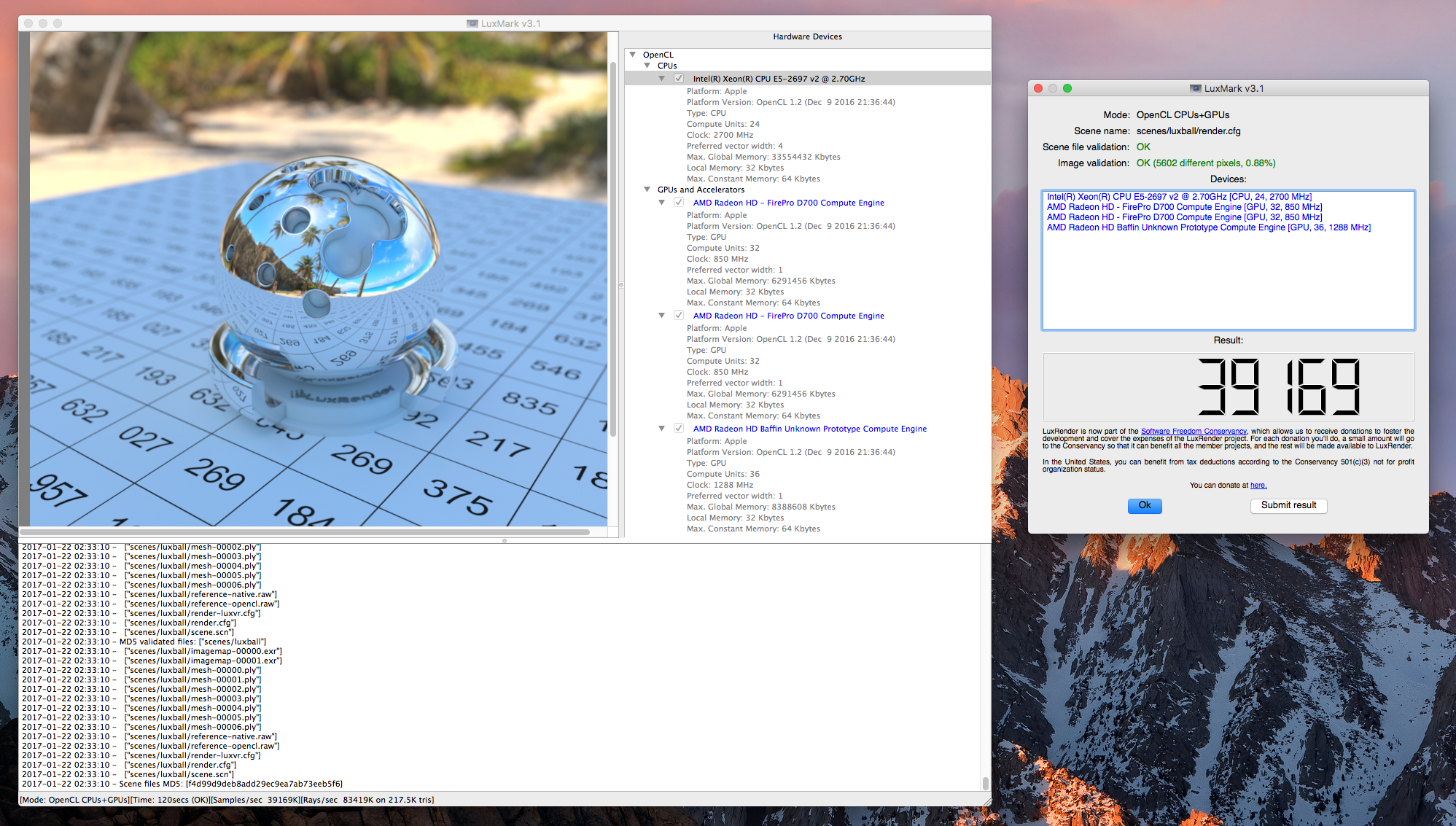1456x826 pixels.
Task: Uncheck the Radeon HD Baffin Prototype device
Action: pyautogui.click(x=679, y=429)
